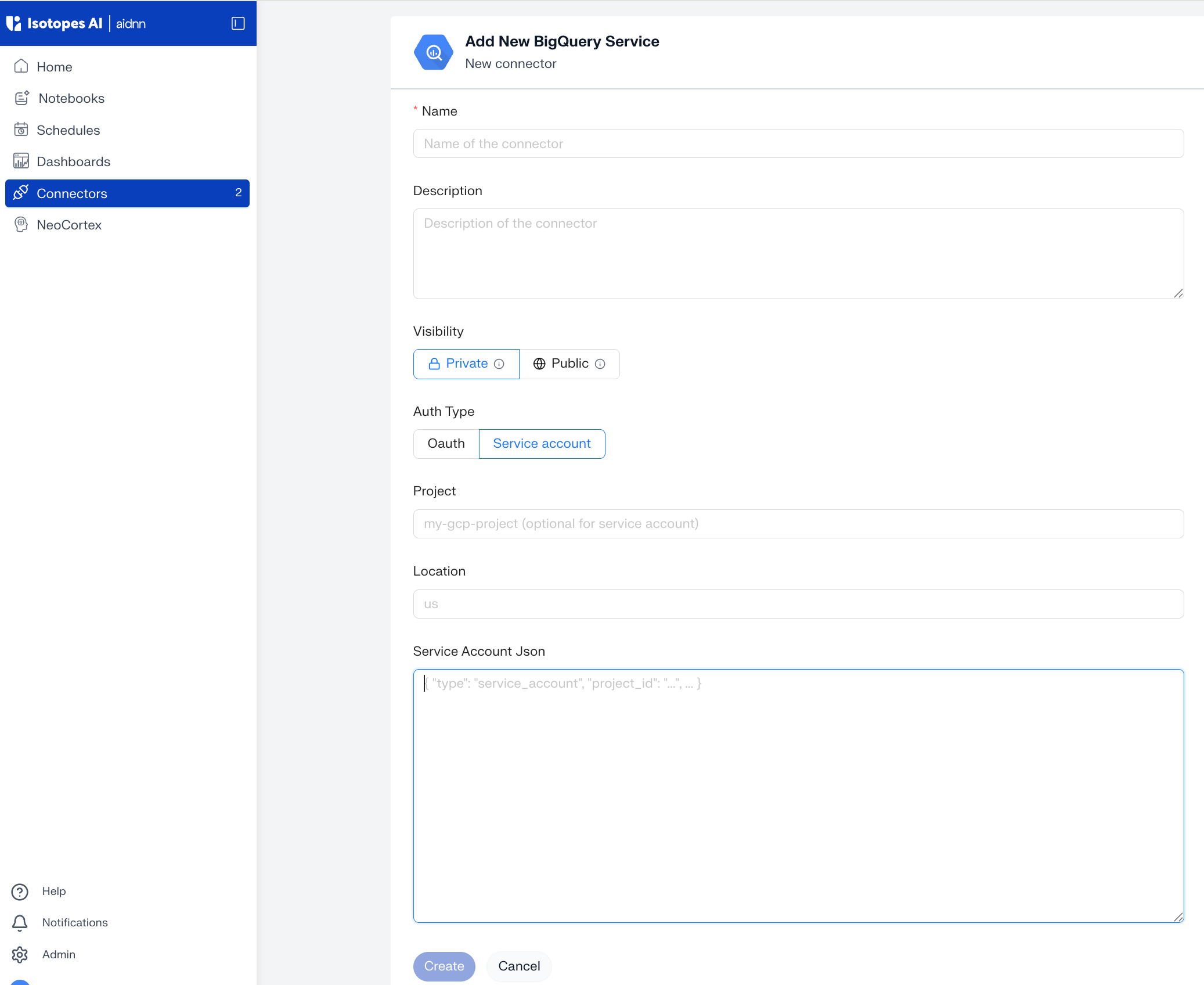Click the Service Account Json label
This screenshot has height=985, width=1204.
click(479, 651)
